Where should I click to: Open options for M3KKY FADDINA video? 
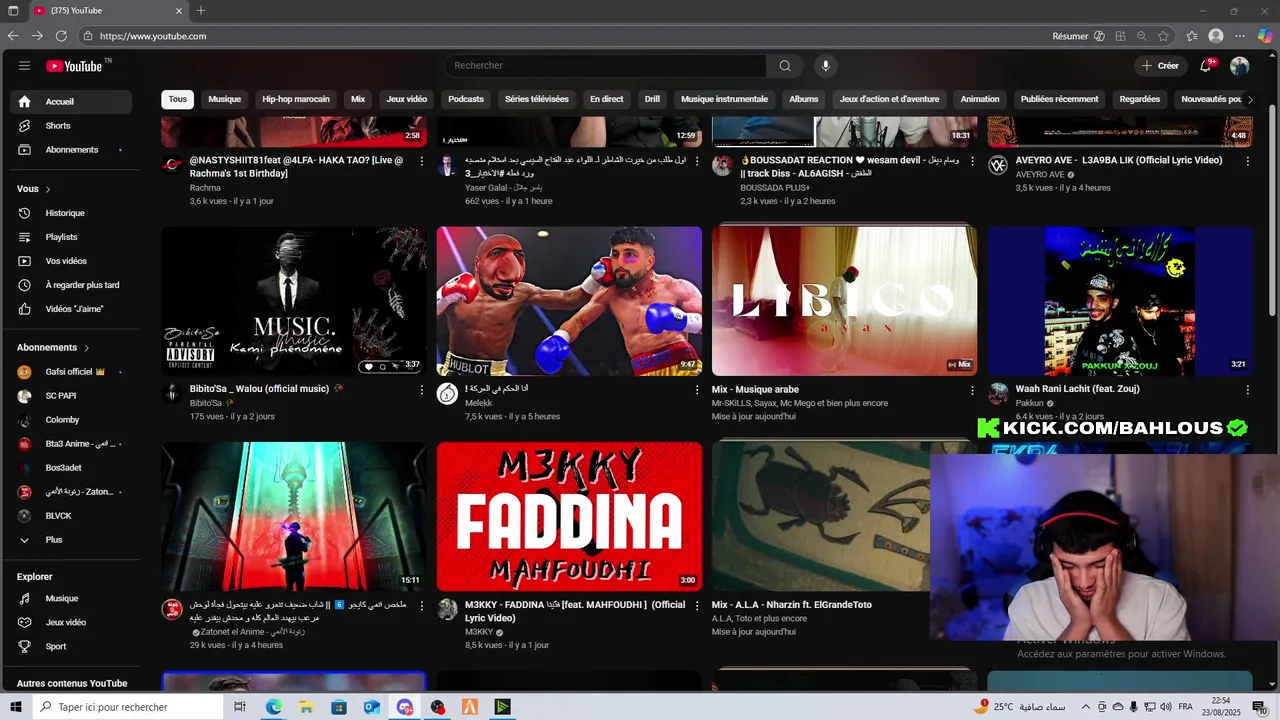point(697,606)
